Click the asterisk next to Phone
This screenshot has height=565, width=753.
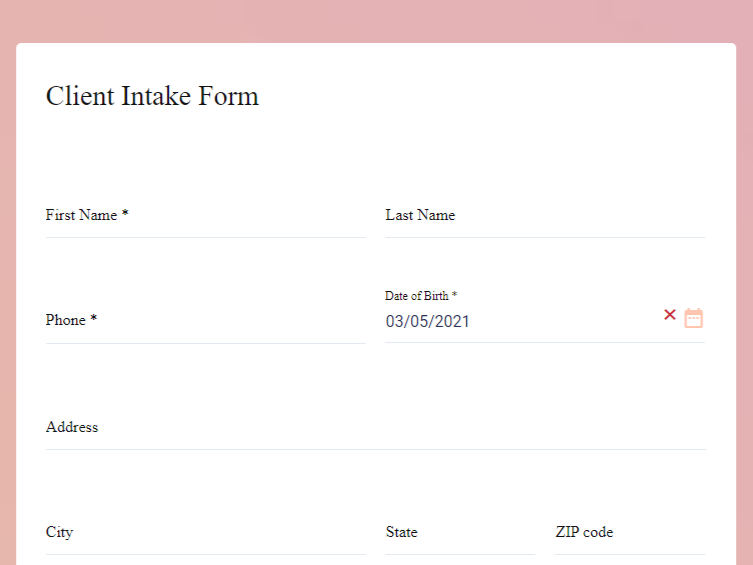coord(94,320)
